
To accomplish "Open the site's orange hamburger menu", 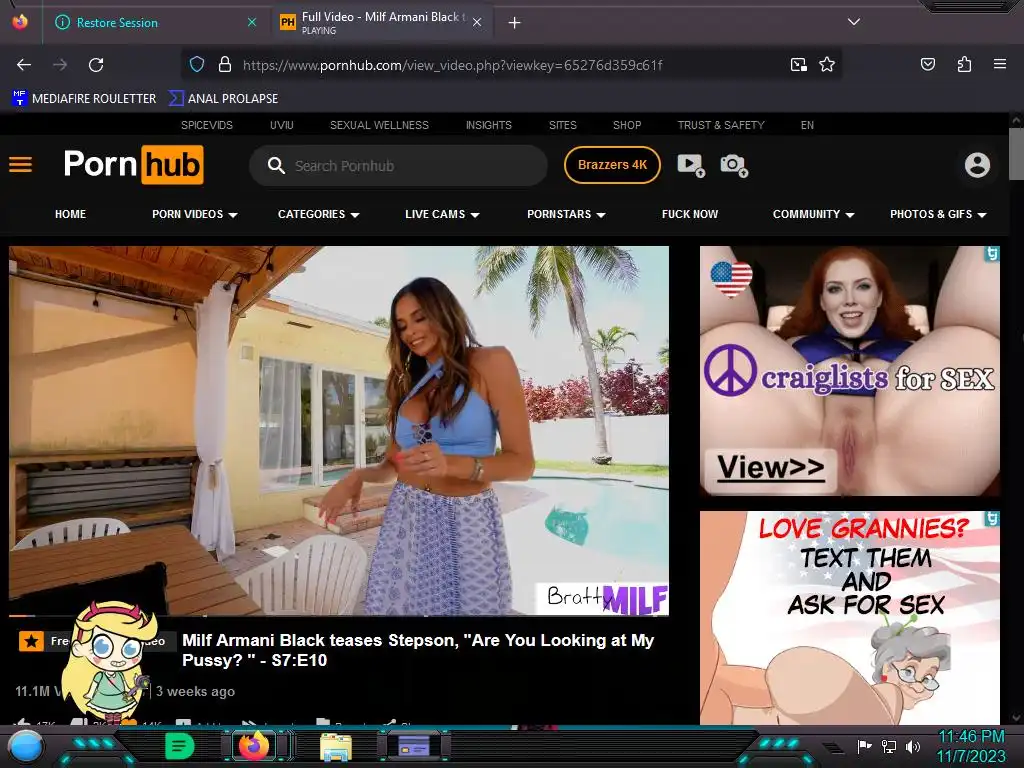I will 20,165.
